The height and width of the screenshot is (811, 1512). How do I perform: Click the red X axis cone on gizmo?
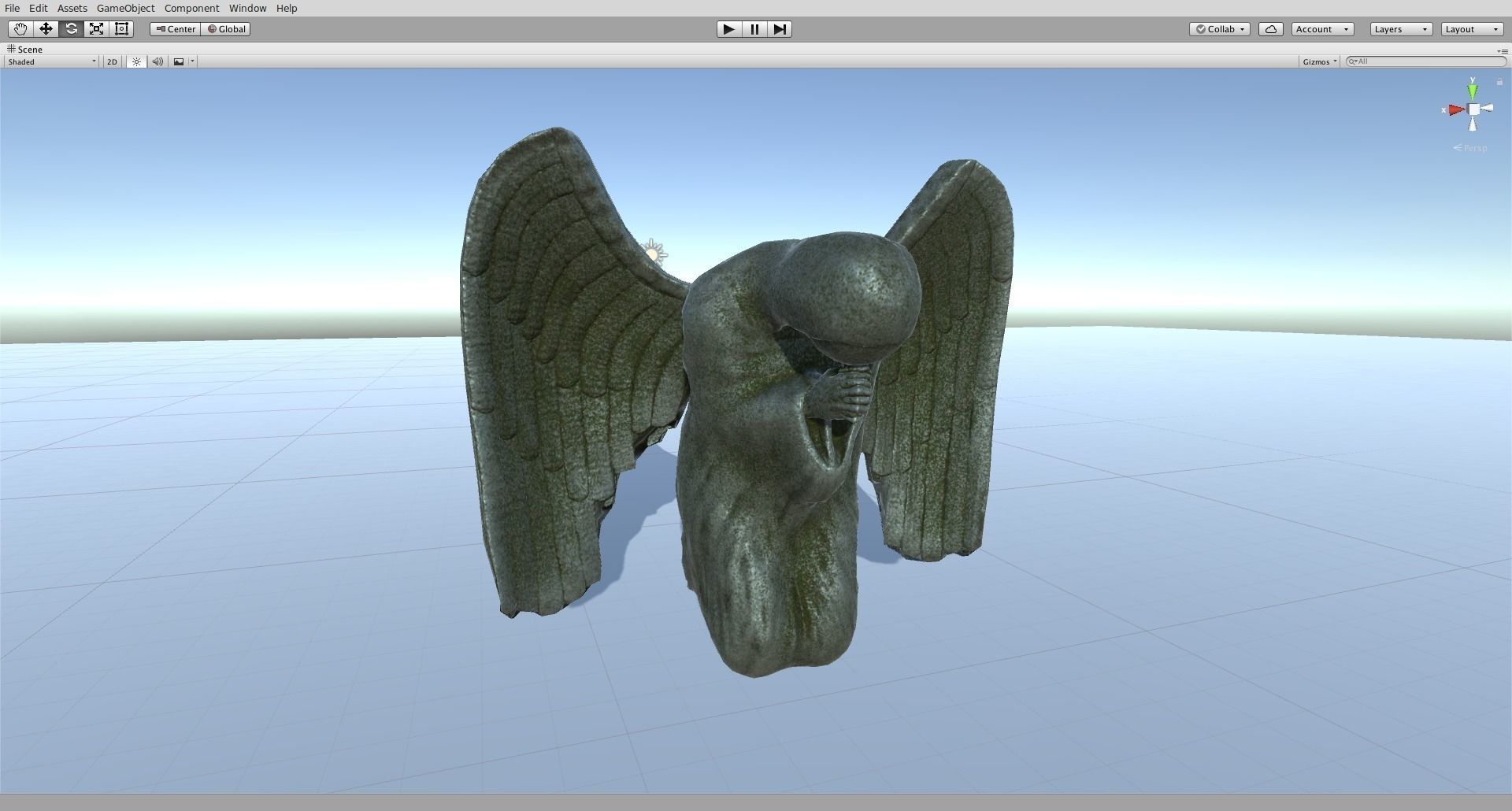click(1456, 110)
